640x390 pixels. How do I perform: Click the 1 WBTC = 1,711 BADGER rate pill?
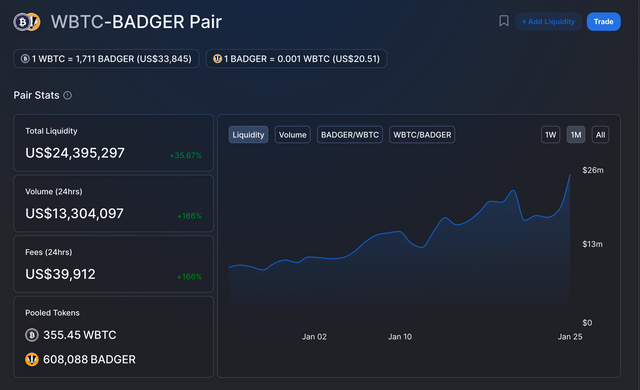pyautogui.click(x=106, y=59)
